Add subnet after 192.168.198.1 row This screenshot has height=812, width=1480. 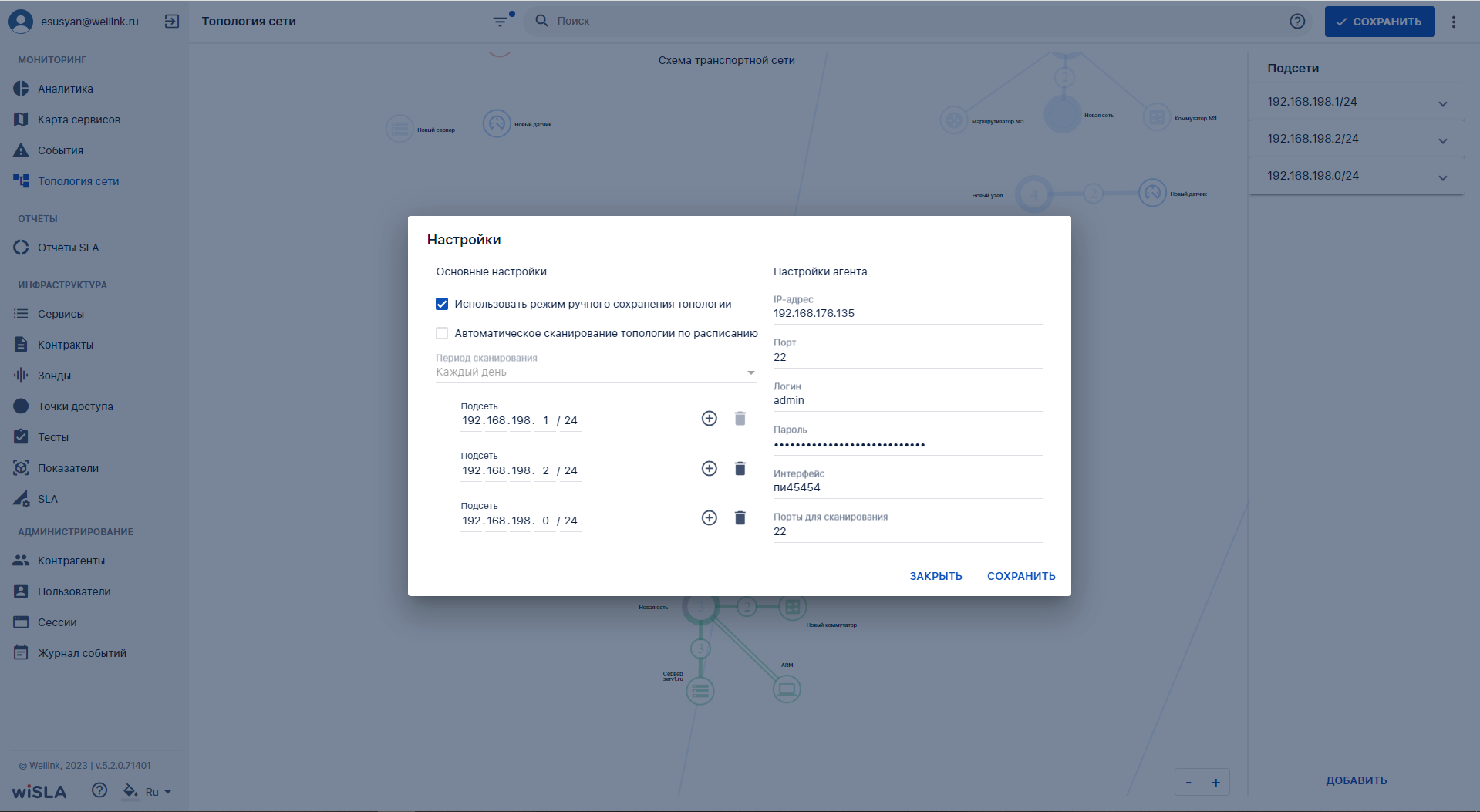click(x=709, y=419)
